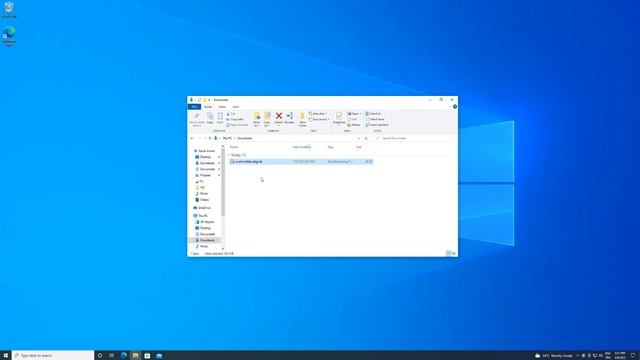Click the Search Downloads box
Viewport: 640px width, 360px height.
[x=415, y=138]
